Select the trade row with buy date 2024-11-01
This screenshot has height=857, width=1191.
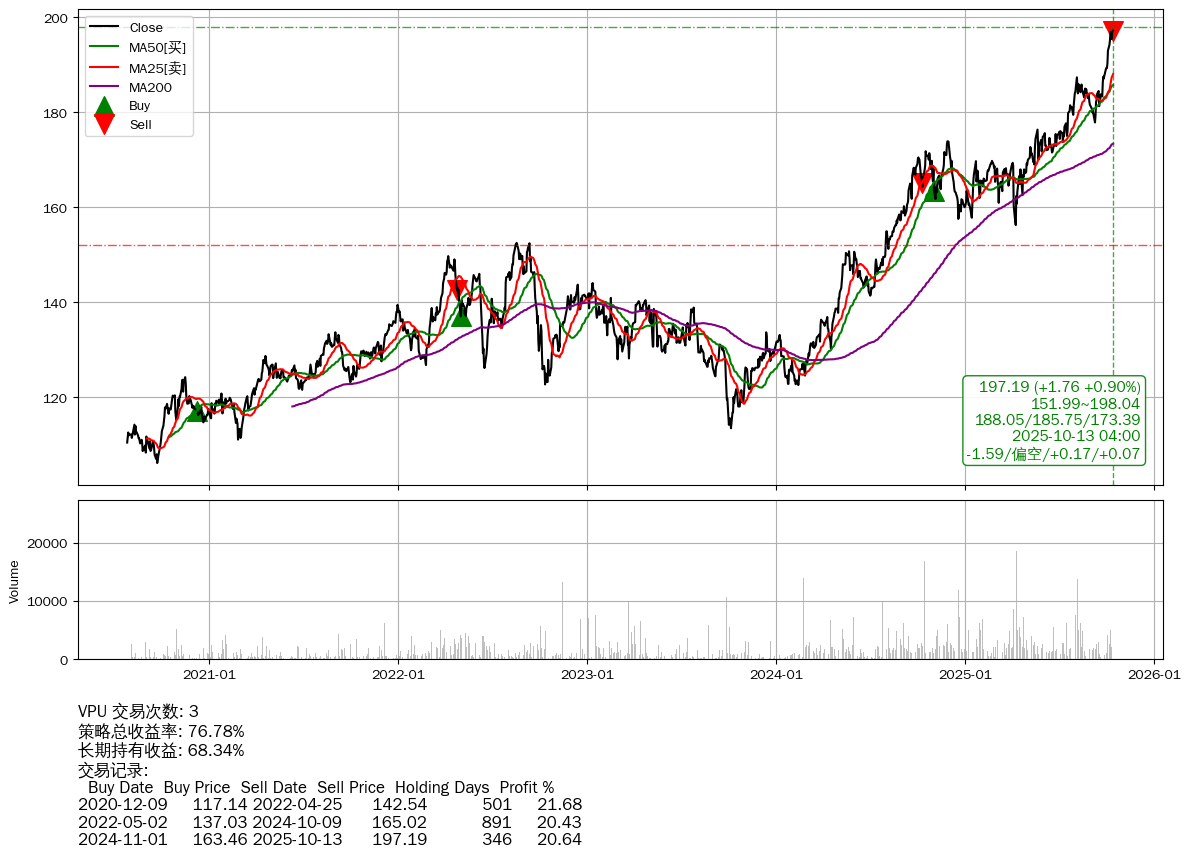click(x=330, y=839)
